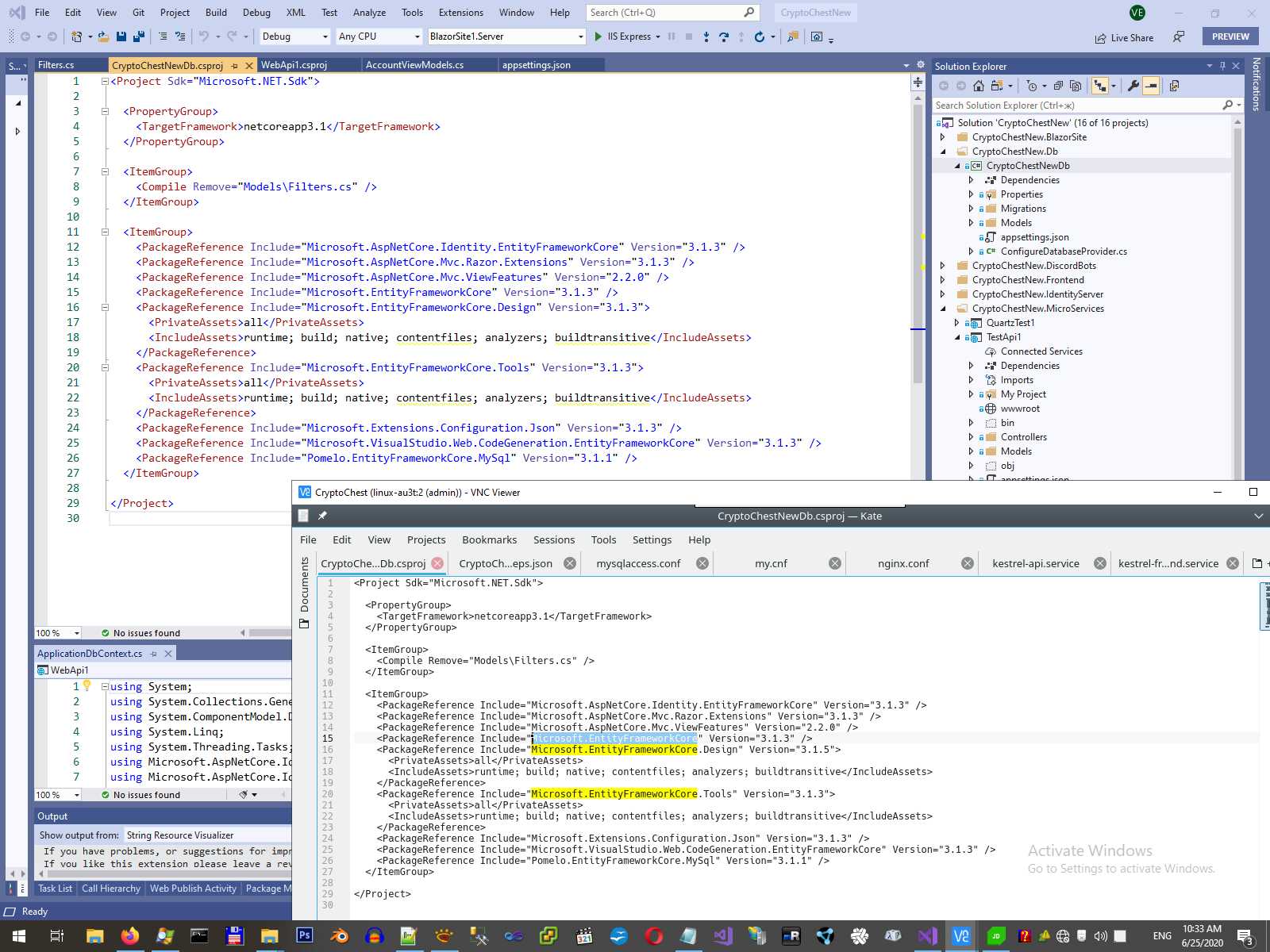Switch to the nginx.conf tab in Kate
Image resolution: width=1270 pixels, height=952 pixels.
pyautogui.click(x=903, y=563)
